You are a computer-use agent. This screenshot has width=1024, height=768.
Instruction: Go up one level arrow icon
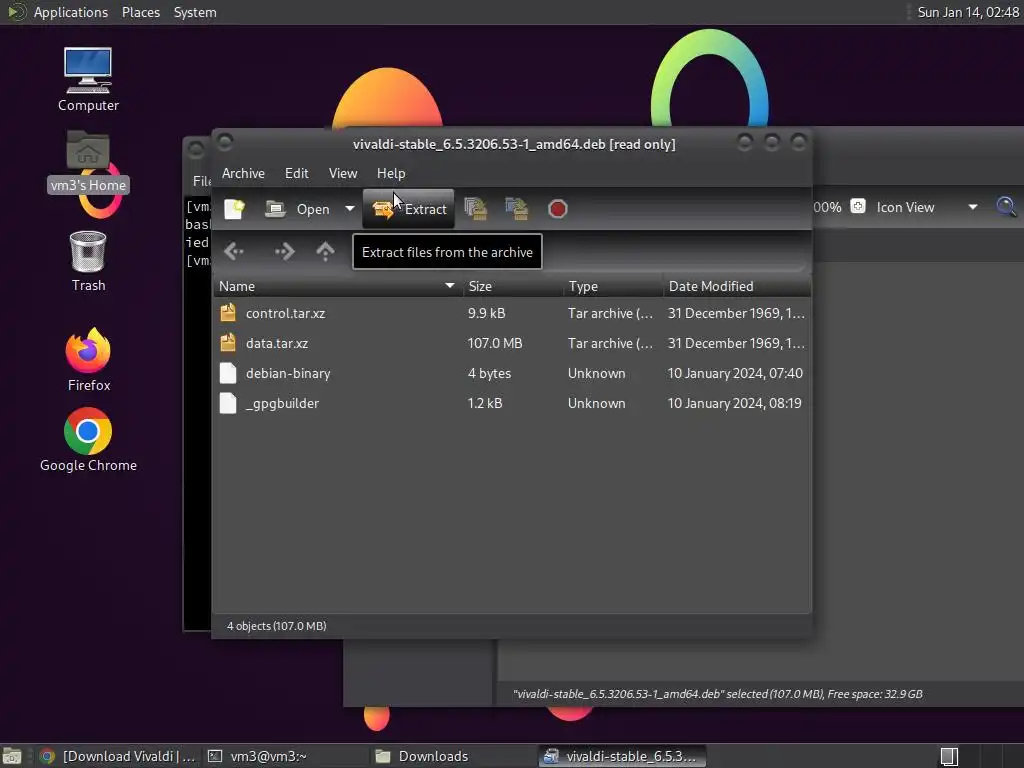(x=325, y=251)
